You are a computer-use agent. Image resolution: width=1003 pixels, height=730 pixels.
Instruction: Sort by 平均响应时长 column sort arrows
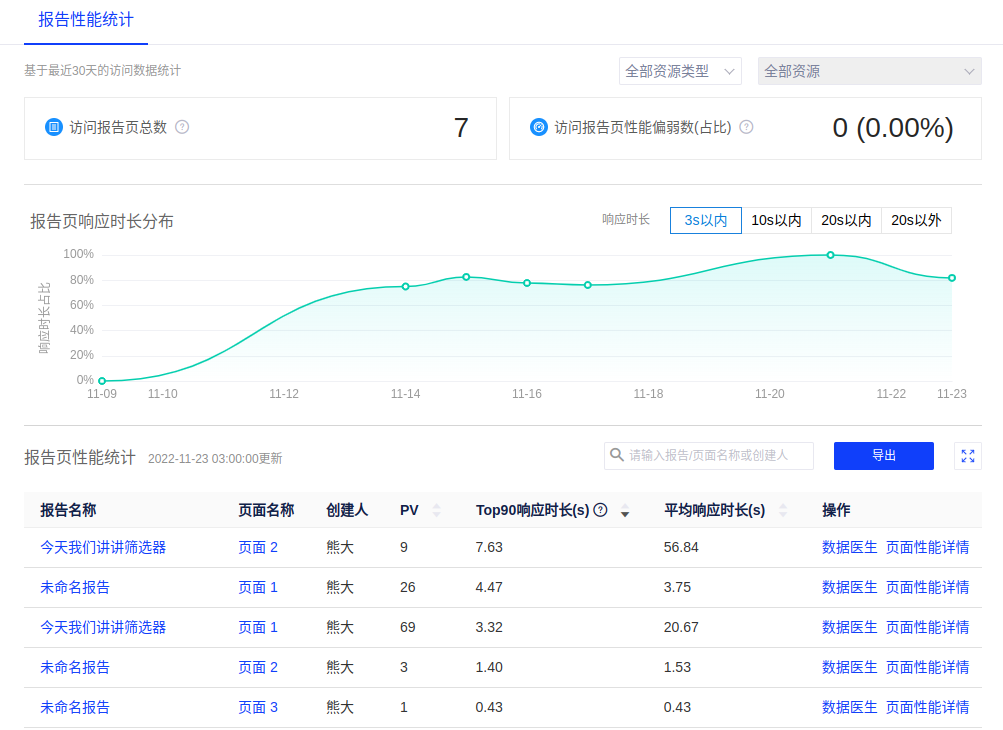(783, 510)
